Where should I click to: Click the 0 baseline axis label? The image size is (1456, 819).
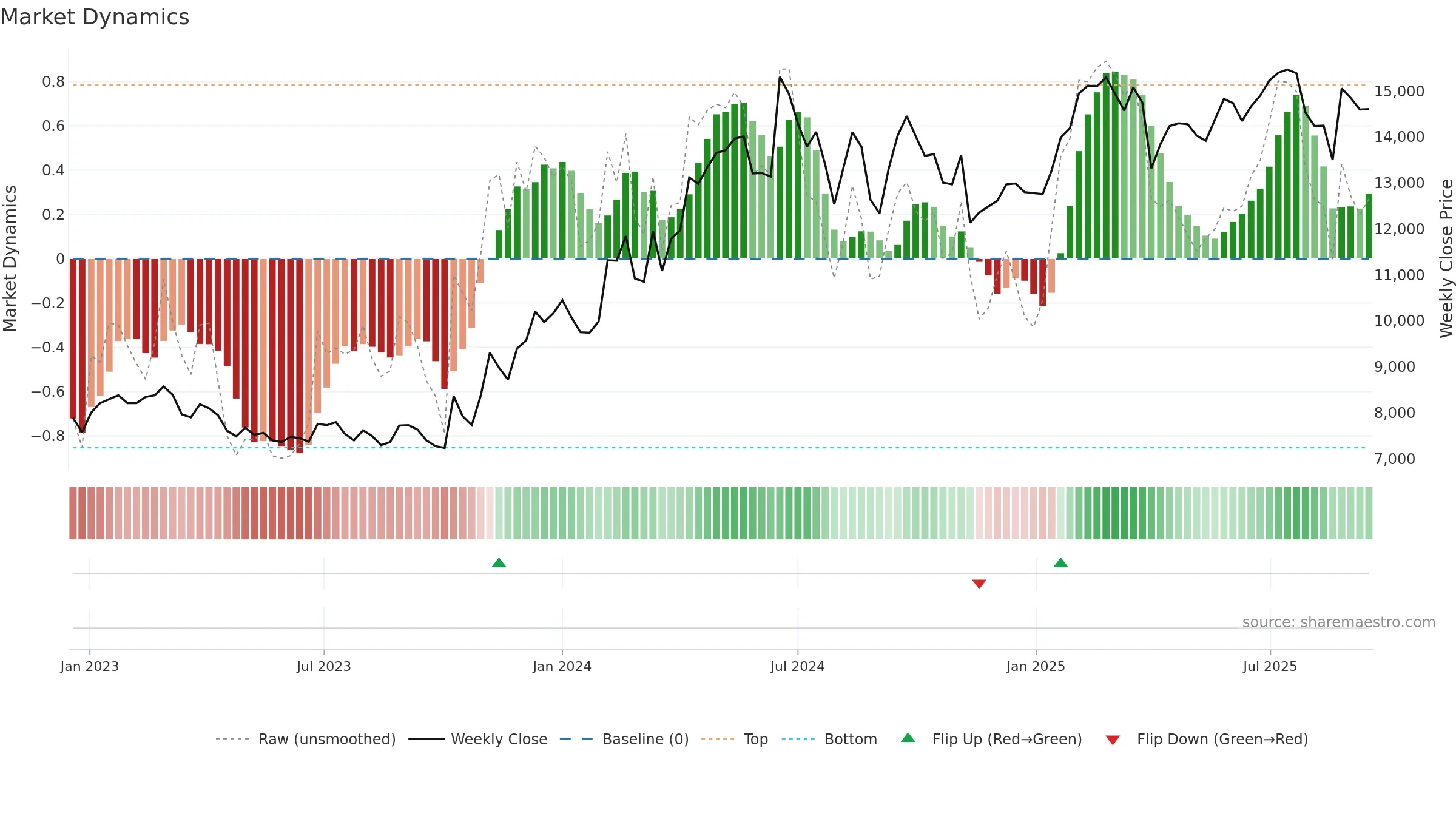[x=60, y=258]
